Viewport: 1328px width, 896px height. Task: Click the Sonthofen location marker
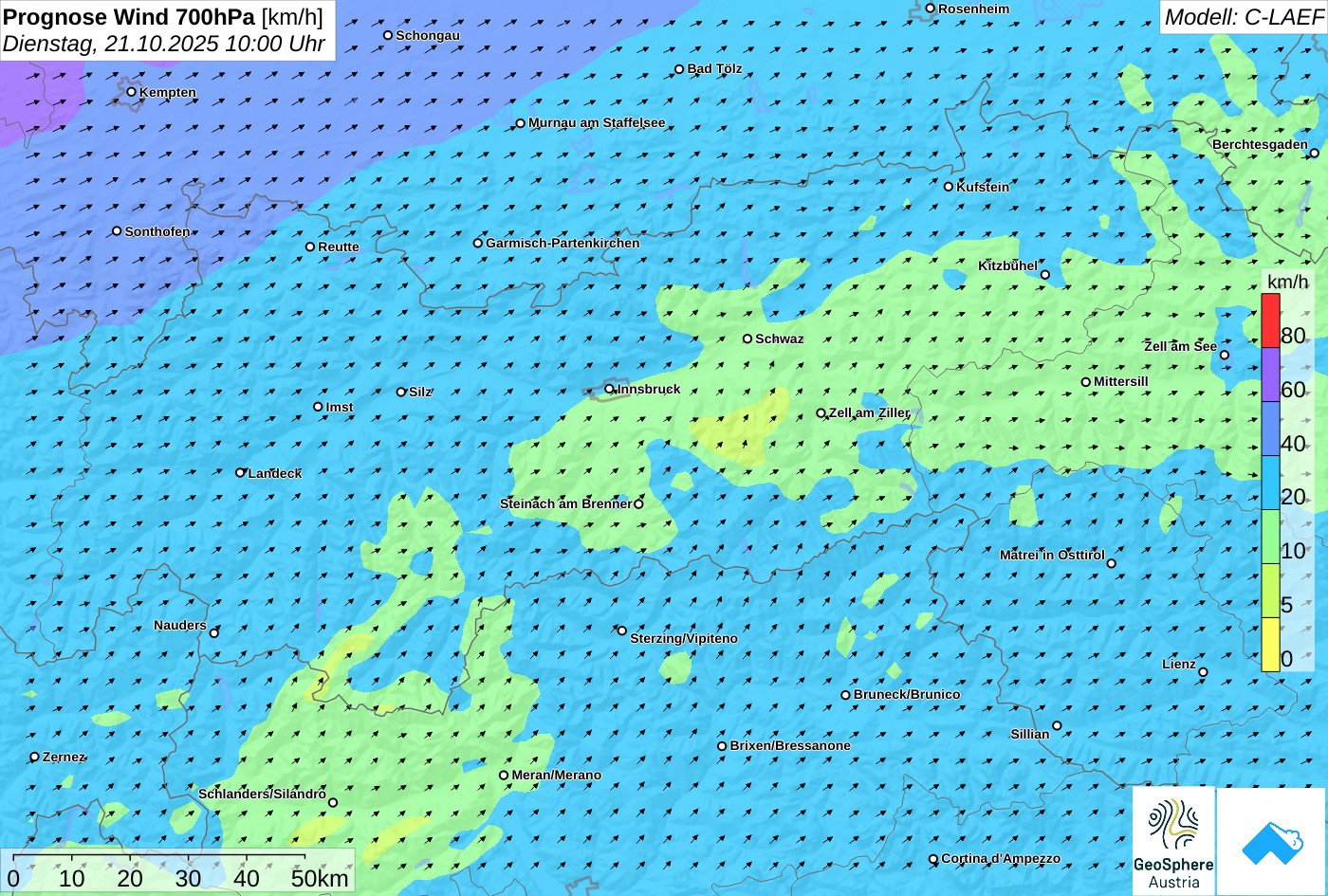(x=117, y=231)
